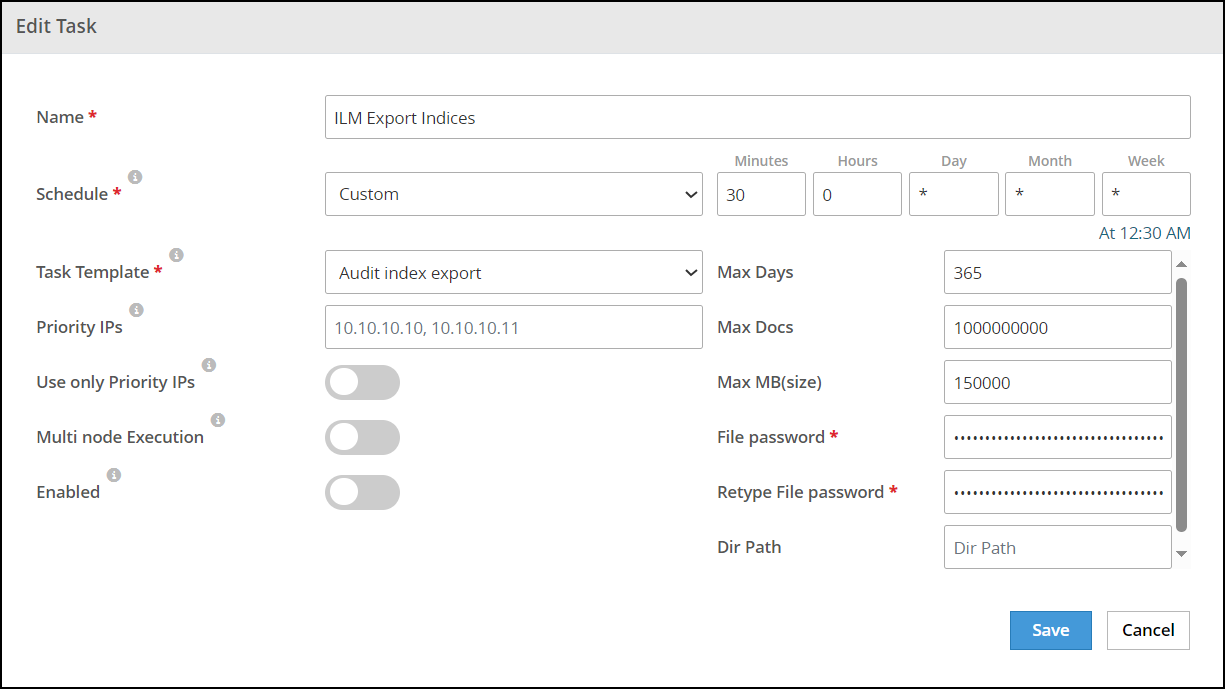Cancel editing the task
1225x689 pixels.
(x=1148, y=630)
